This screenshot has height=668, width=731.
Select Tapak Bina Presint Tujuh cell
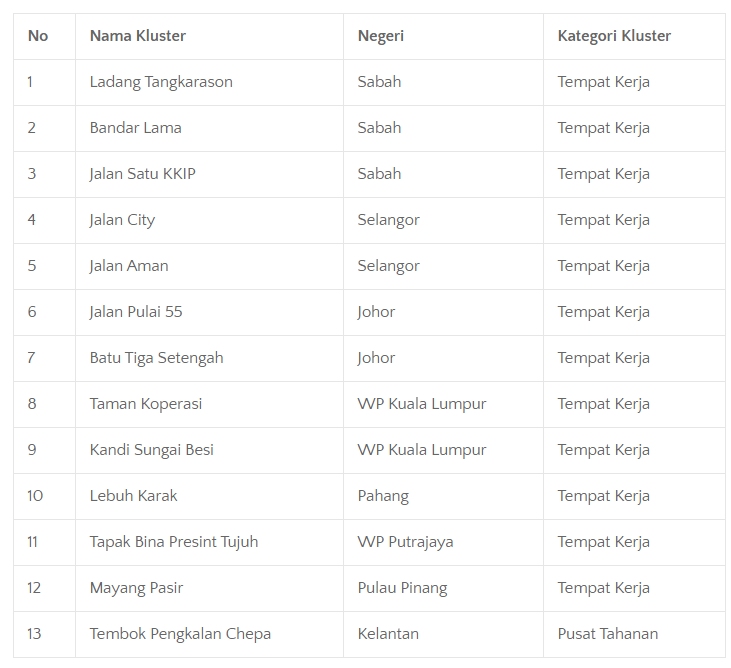[x=174, y=542]
